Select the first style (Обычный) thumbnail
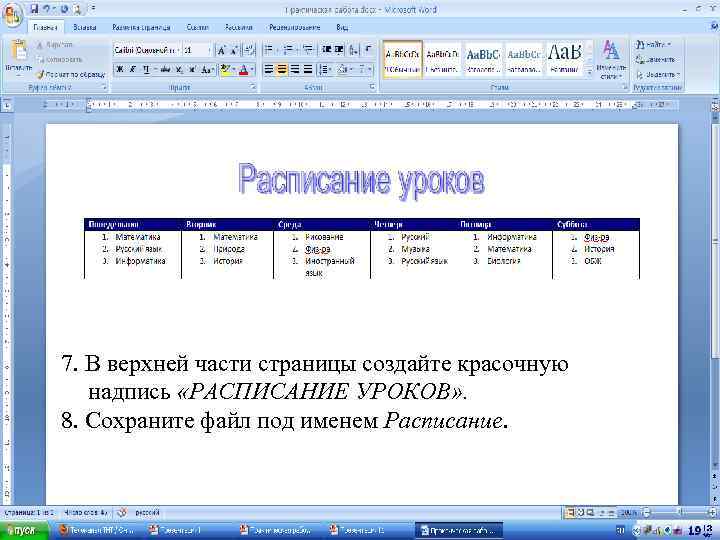Viewport: 720px width, 540px height. click(x=402, y=59)
